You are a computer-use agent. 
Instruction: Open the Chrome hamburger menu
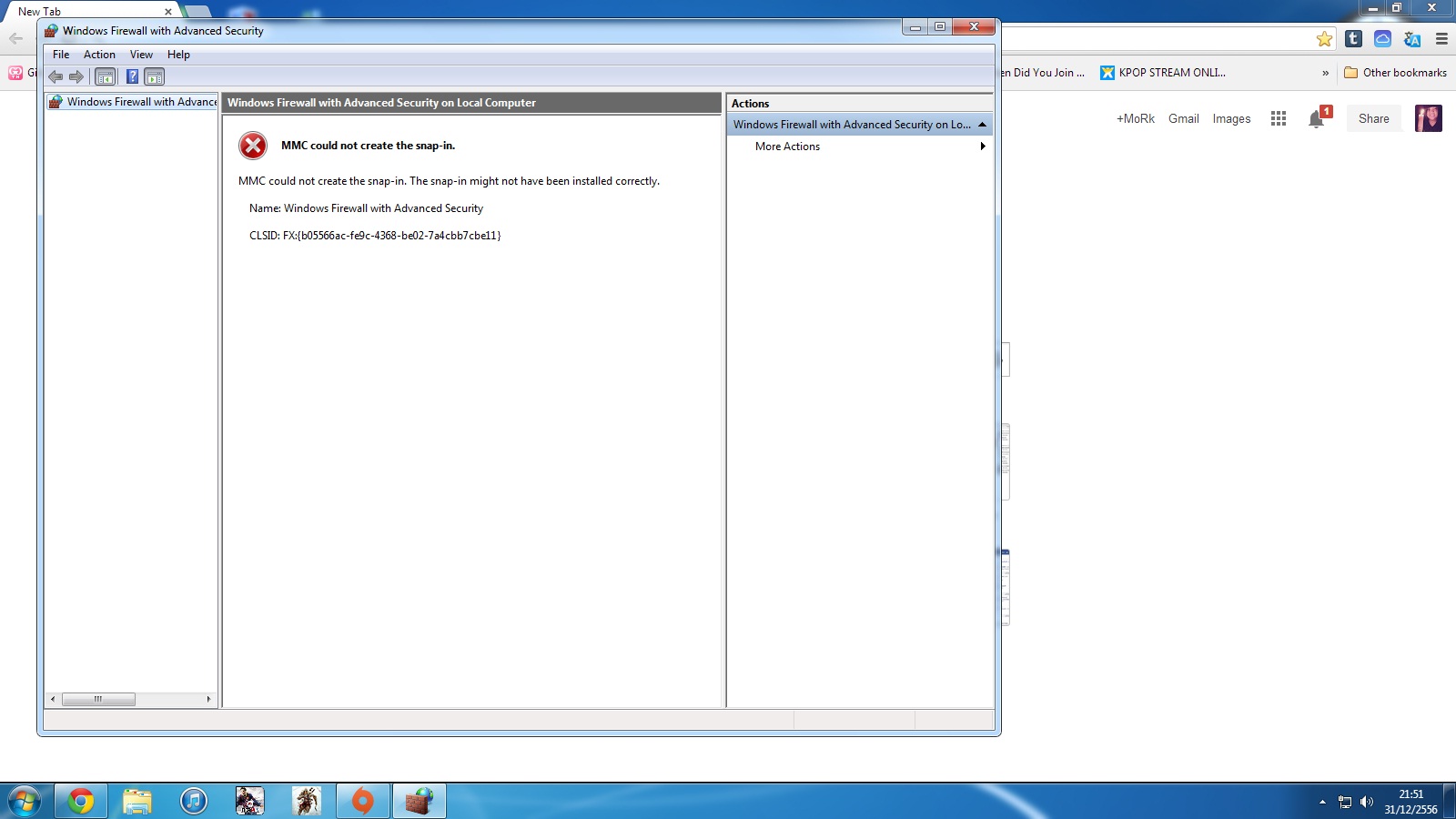point(1441,38)
